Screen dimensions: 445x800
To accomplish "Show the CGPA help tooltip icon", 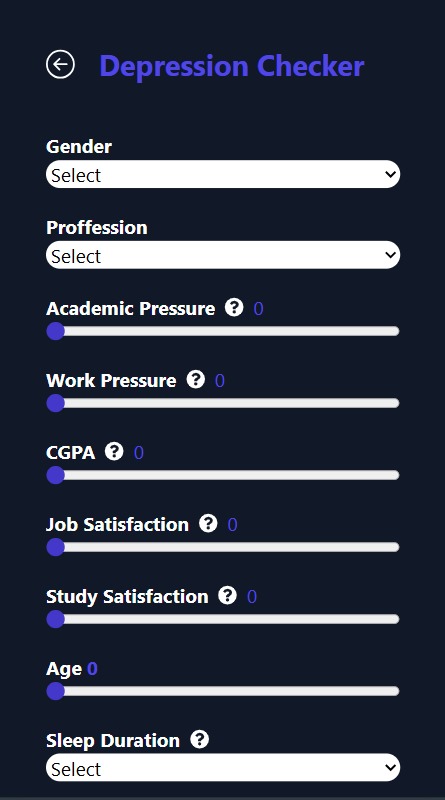I will click(x=114, y=451).
